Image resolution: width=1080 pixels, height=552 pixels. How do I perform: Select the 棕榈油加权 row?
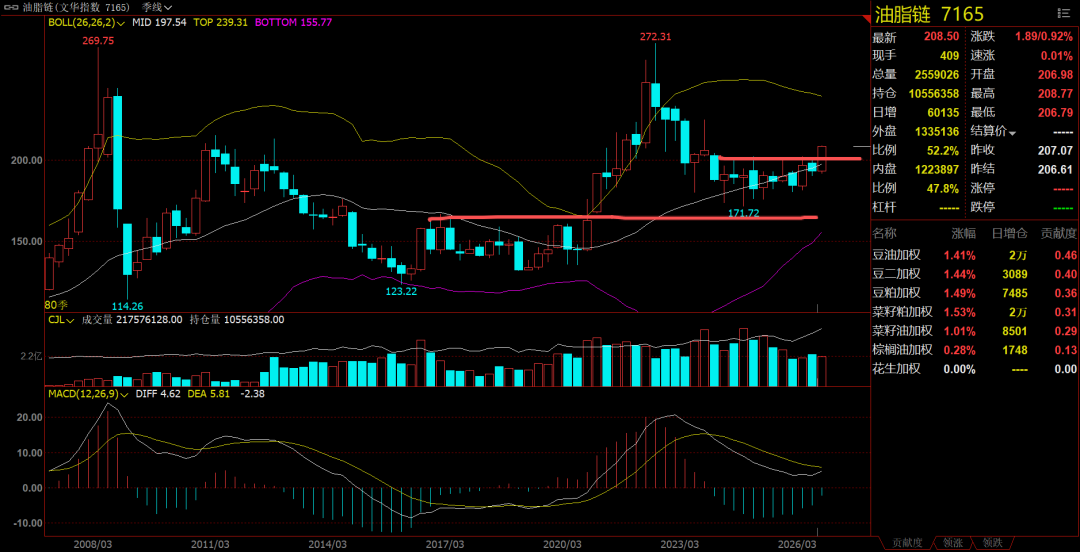975,350
